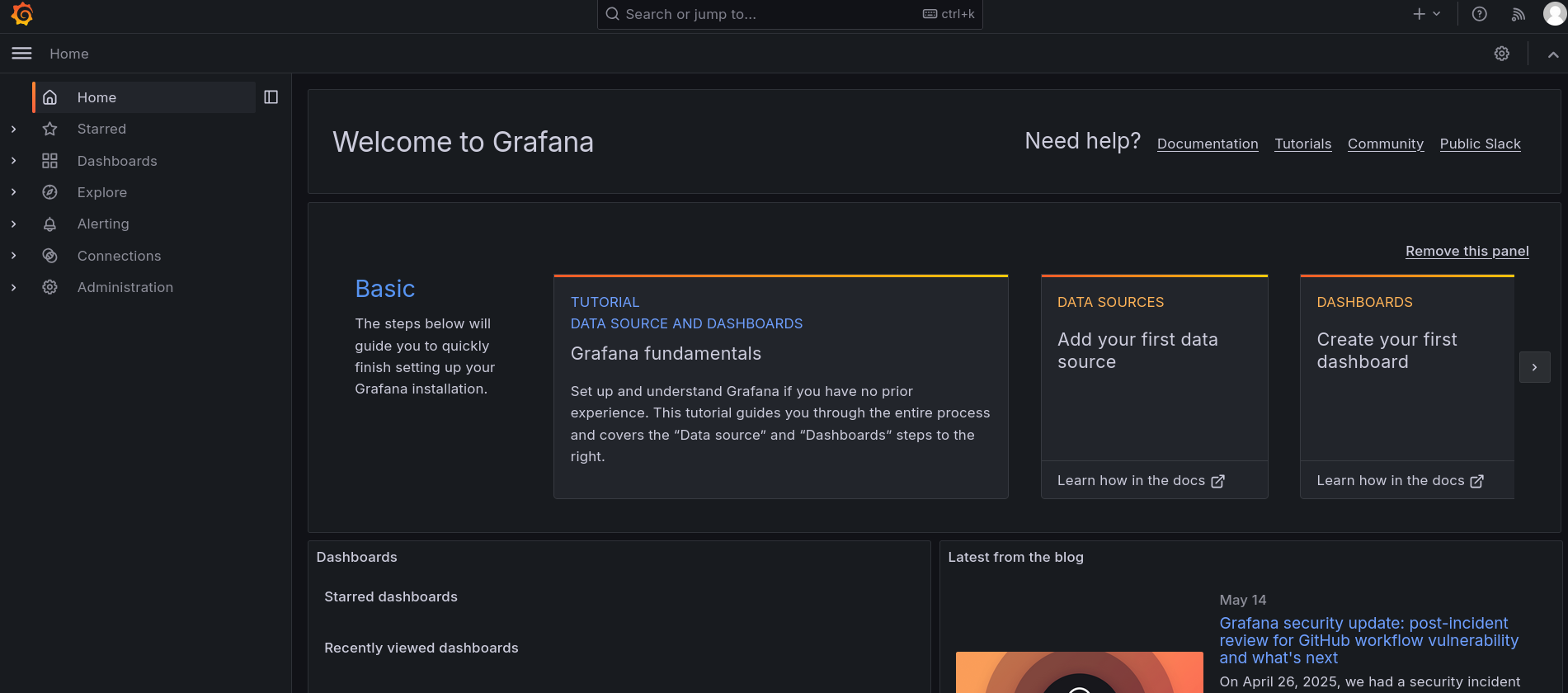Collapse the top bar with chevron
The image size is (1568, 693).
(x=1552, y=54)
